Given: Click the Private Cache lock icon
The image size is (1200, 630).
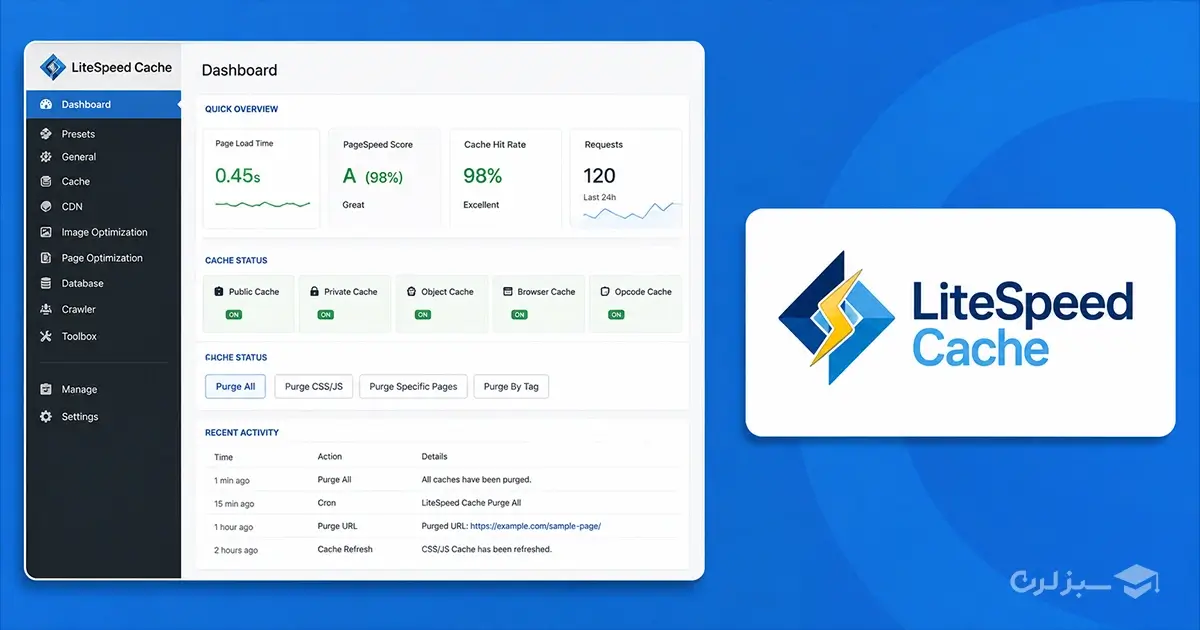Looking at the screenshot, I should (314, 292).
